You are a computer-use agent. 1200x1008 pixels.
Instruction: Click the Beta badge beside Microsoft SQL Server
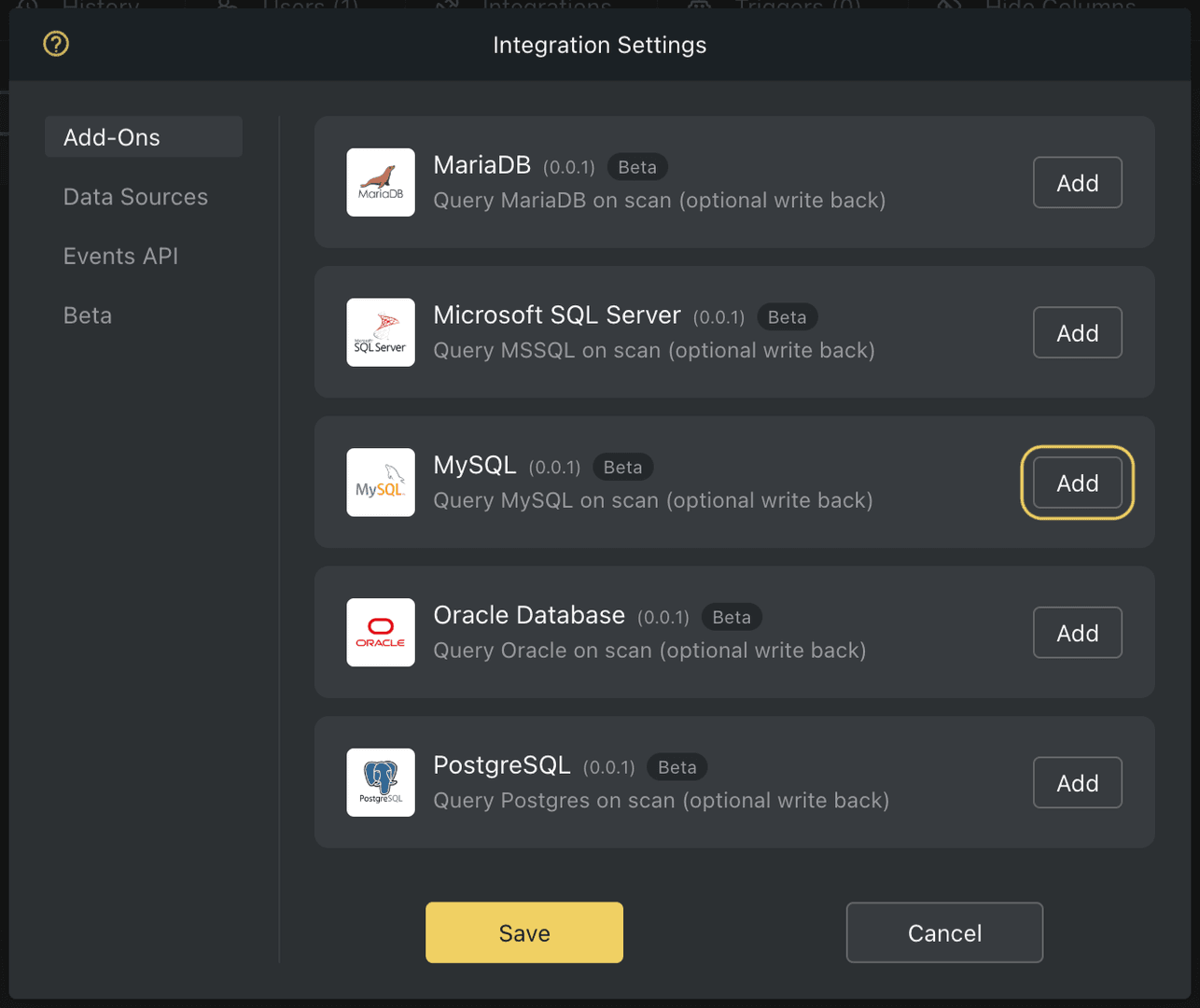coord(787,317)
